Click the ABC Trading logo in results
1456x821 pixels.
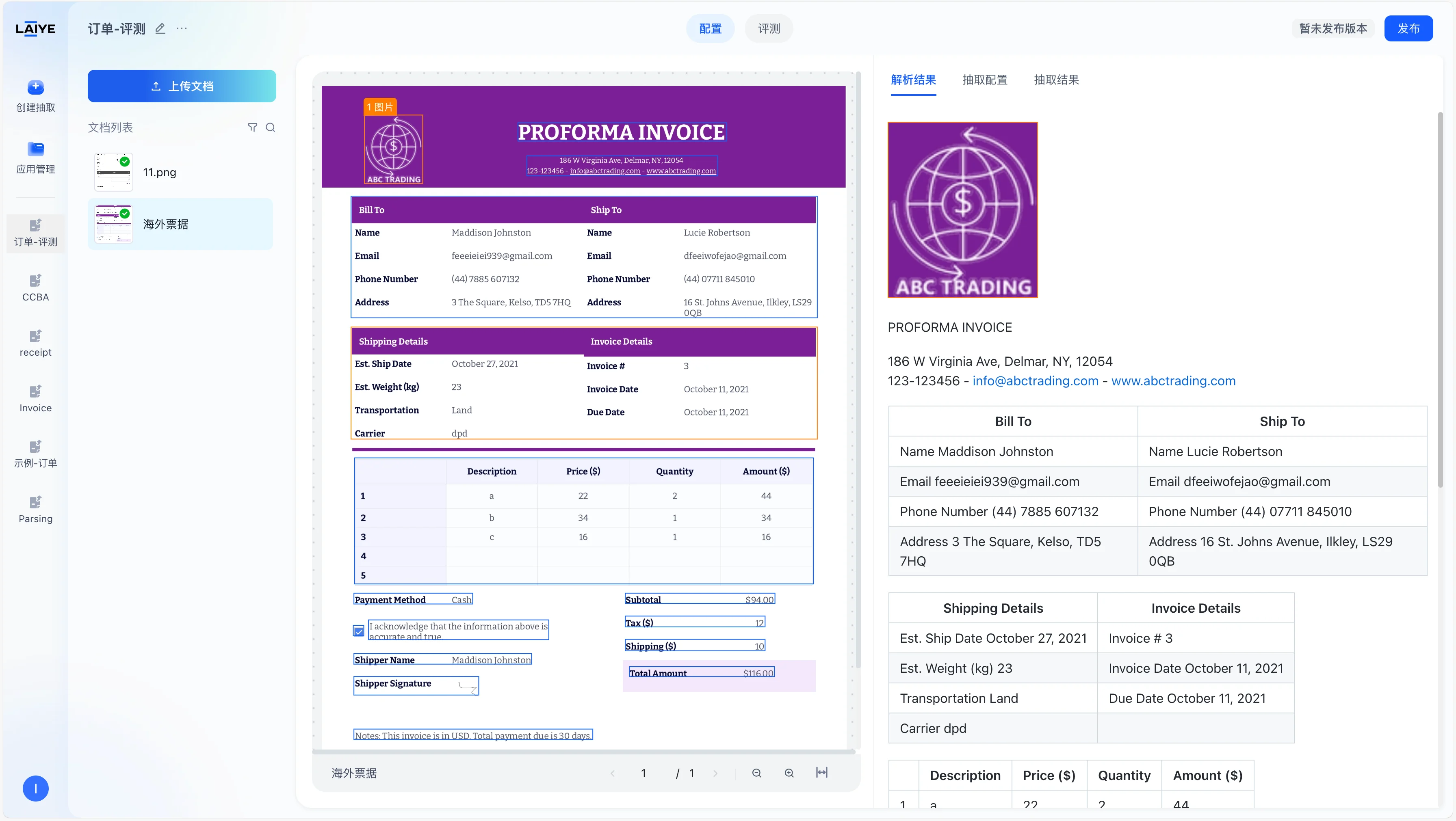(962, 210)
